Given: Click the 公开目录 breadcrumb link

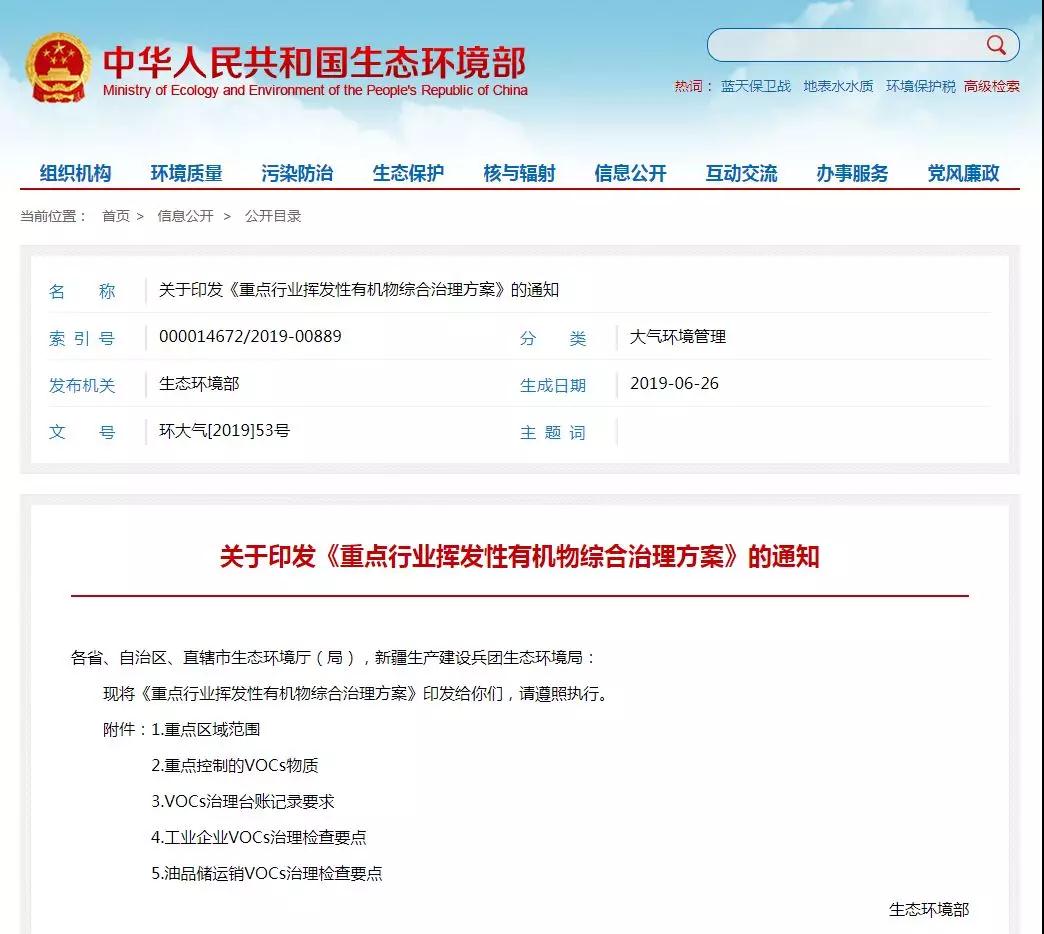Looking at the screenshot, I should (x=273, y=216).
